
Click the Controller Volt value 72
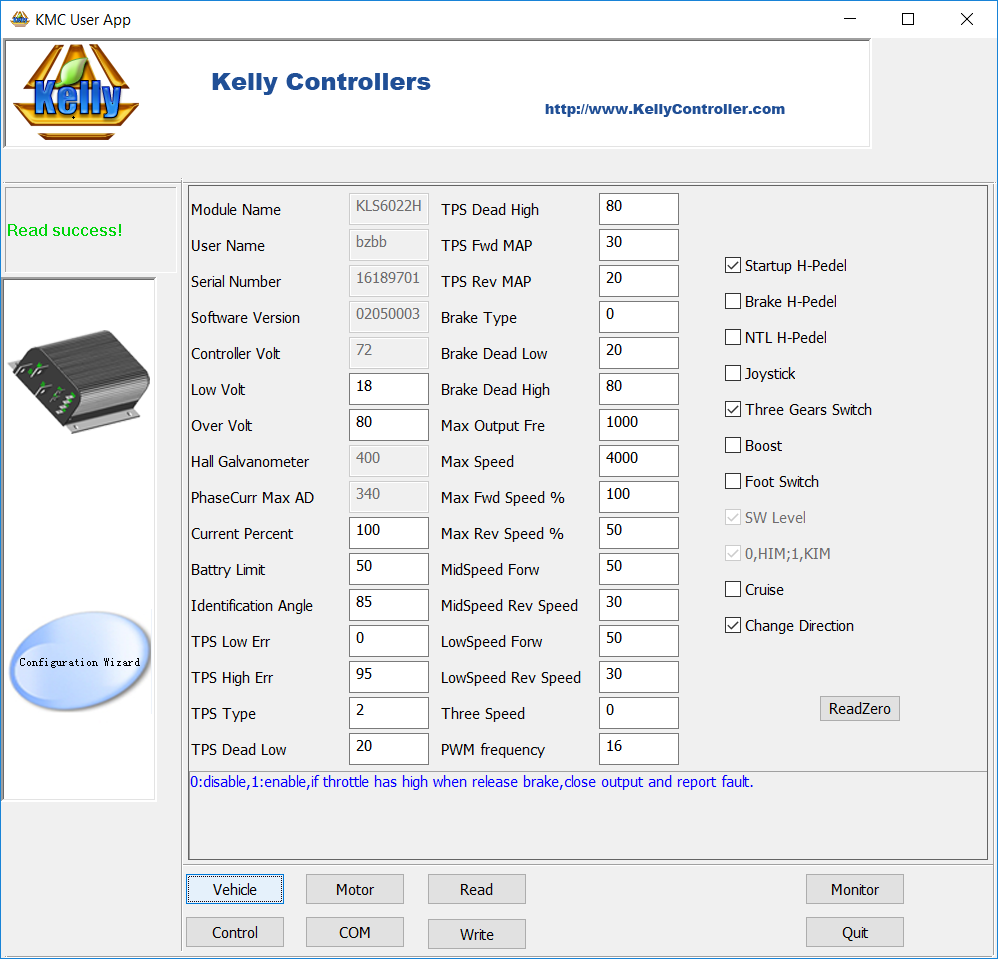pyautogui.click(x=389, y=353)
